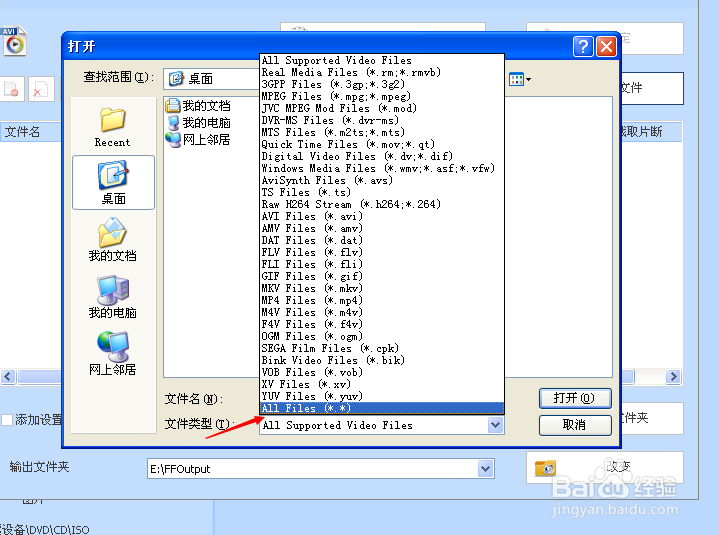Click the 改变 output folder button
The image size is (719, 535).
[x=604, y=467]
